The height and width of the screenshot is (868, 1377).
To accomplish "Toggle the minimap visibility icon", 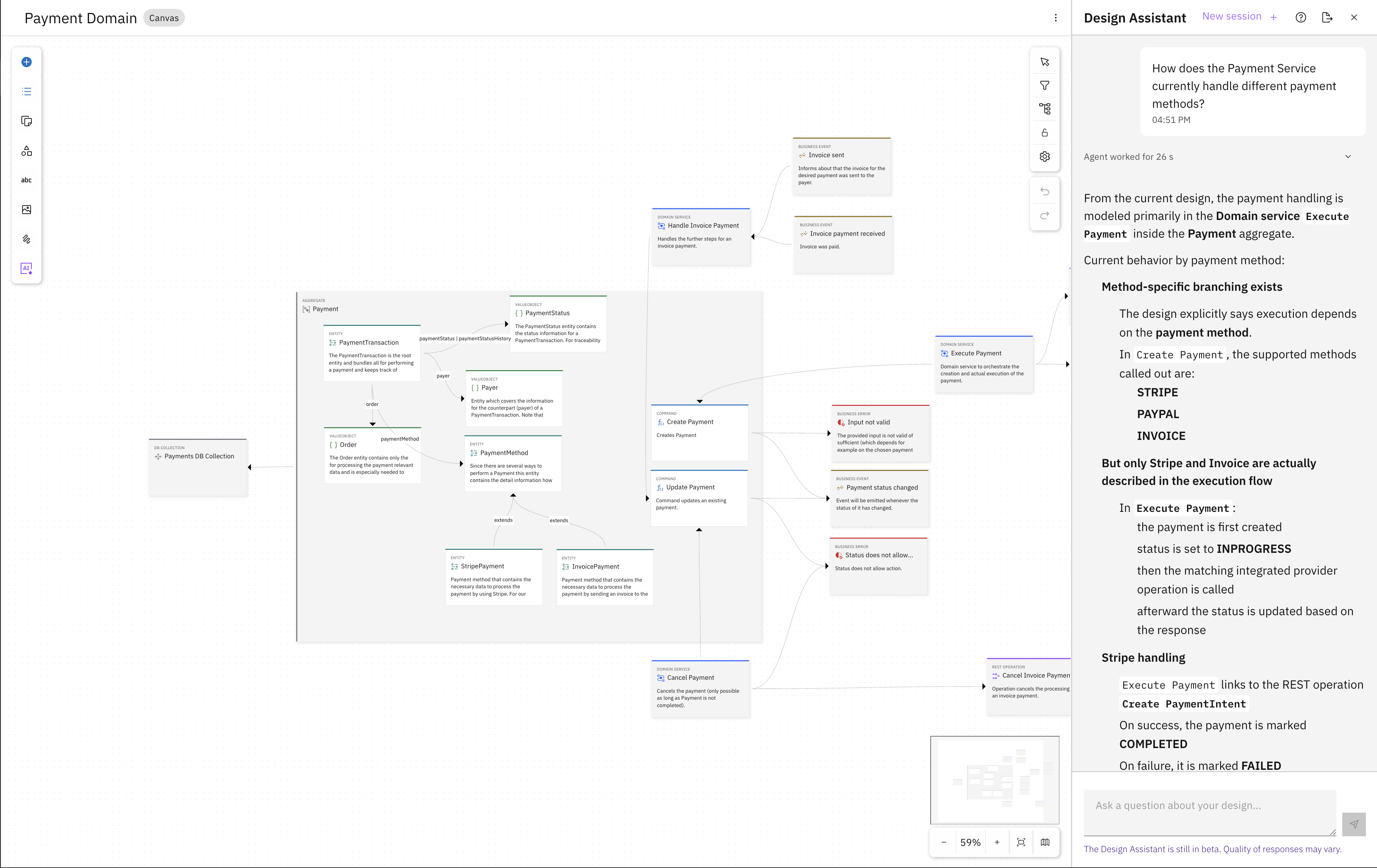I will point(1045,842).
